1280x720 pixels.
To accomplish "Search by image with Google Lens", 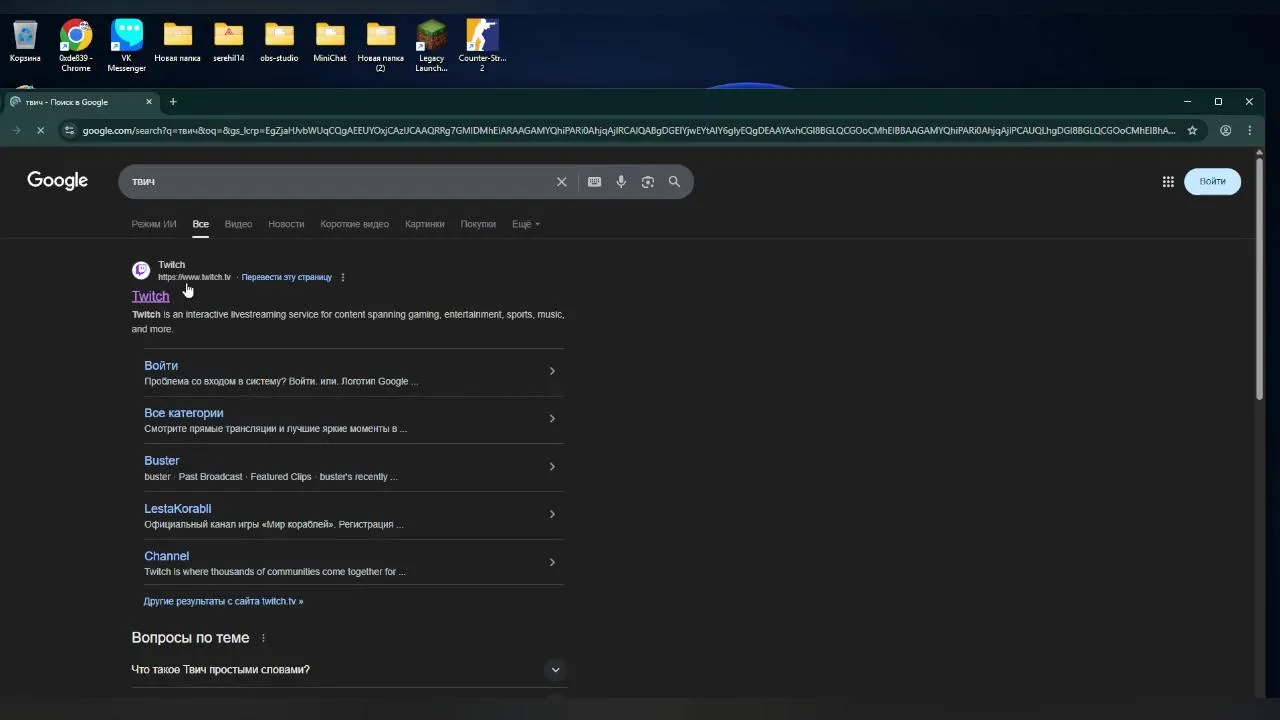I will [648, 182].
